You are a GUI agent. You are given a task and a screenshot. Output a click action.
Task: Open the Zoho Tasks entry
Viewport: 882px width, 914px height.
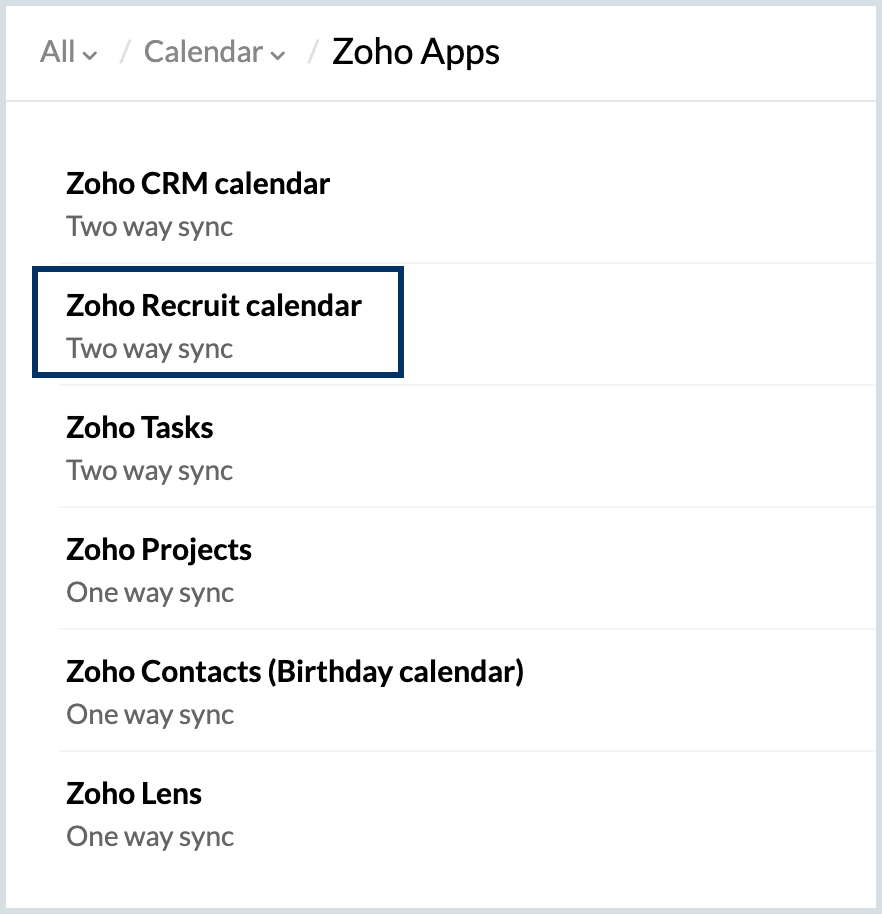tap(140, 428)
